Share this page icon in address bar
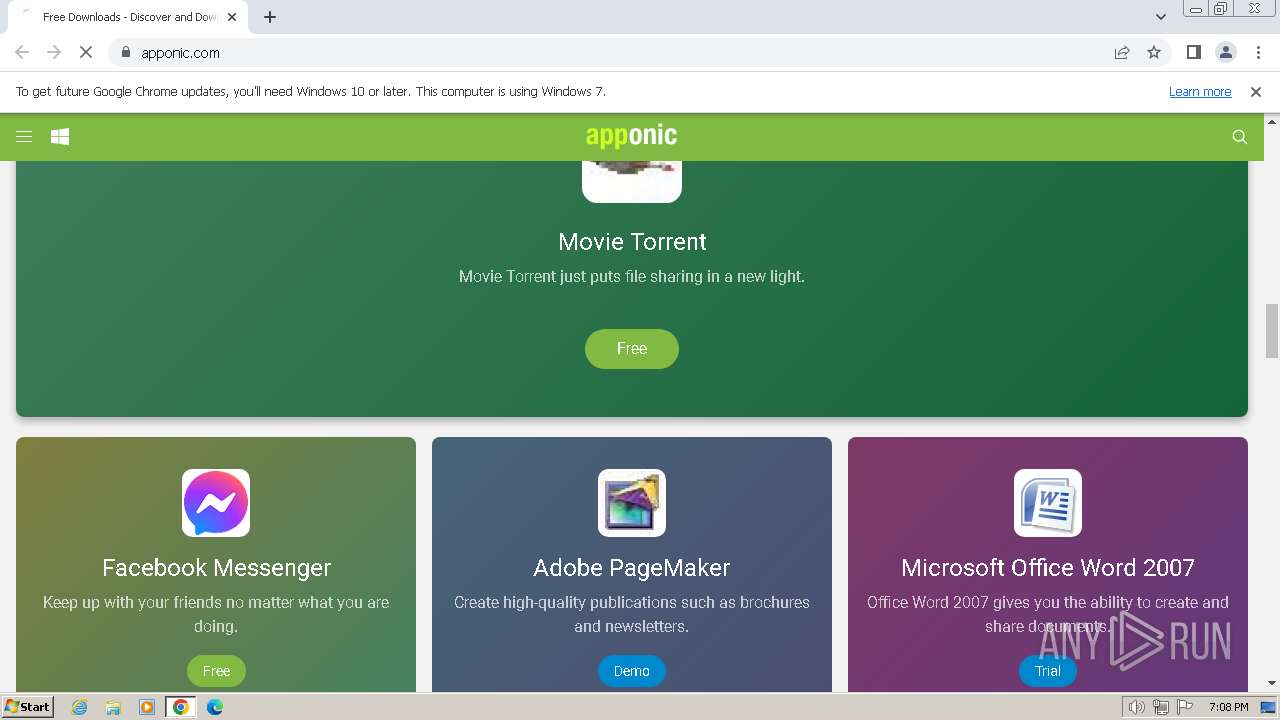 (x=1122, y=53)
